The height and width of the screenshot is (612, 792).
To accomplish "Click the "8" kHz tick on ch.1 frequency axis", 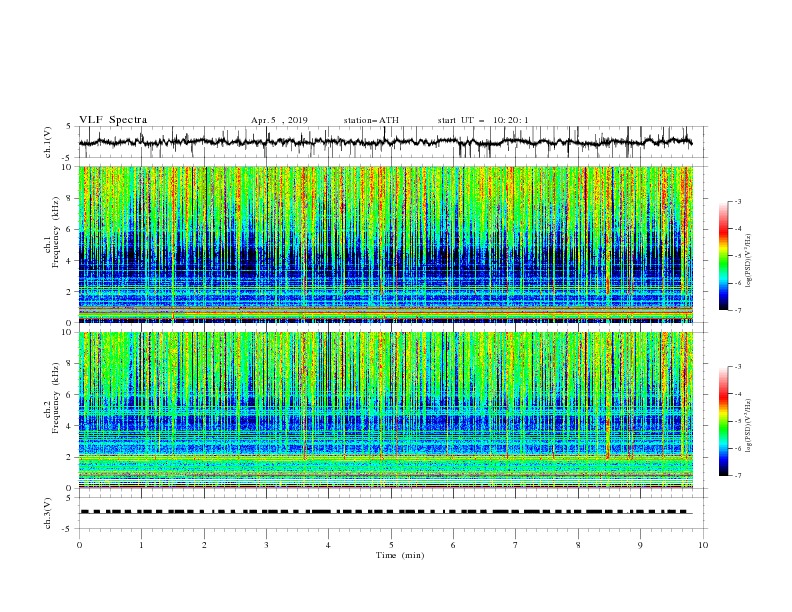I will pyautogui.click(x=70, y=198).
